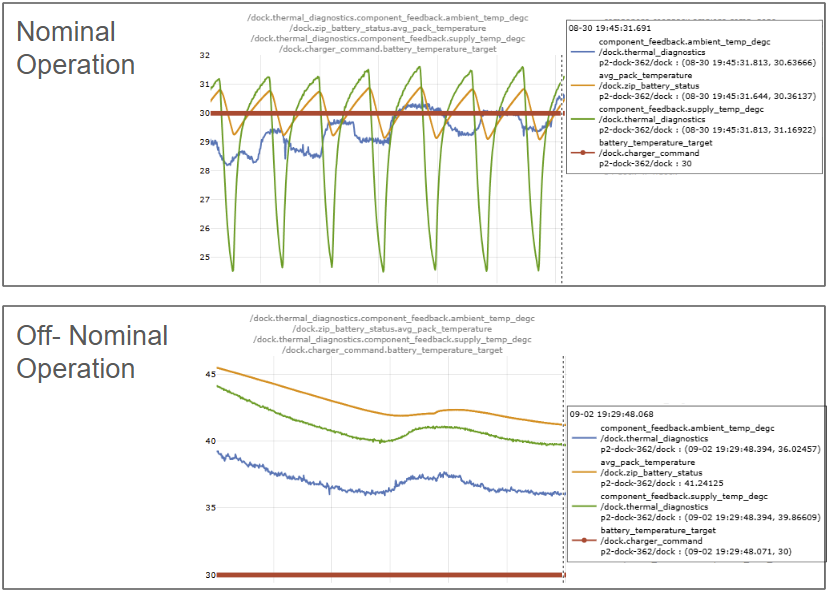Click "p2-dock-362/dock : 30" in the Nominal legend
Viewport: 828px width, 591px height.
(x=644, y=164)
